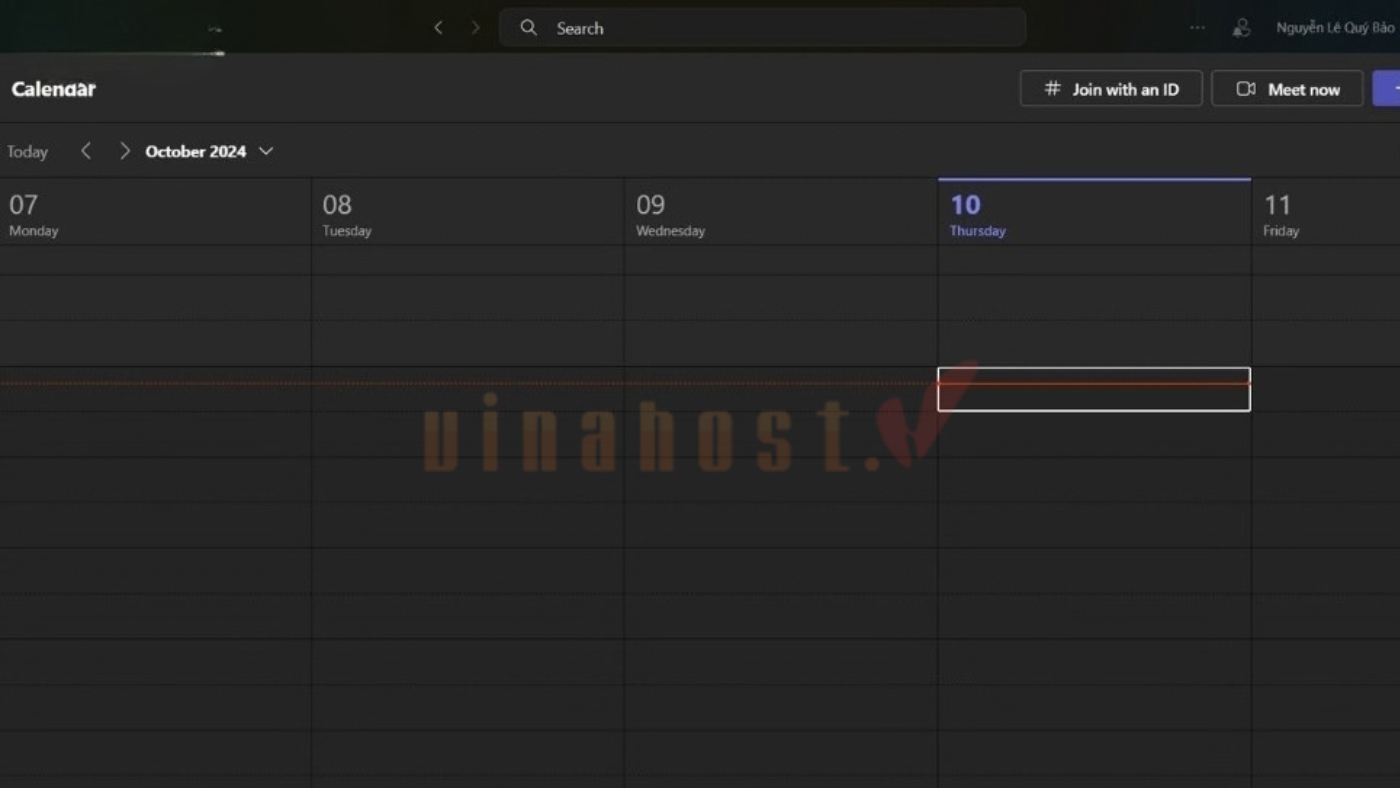Show next week with right chevron
1400x788 pixels.
124,151
